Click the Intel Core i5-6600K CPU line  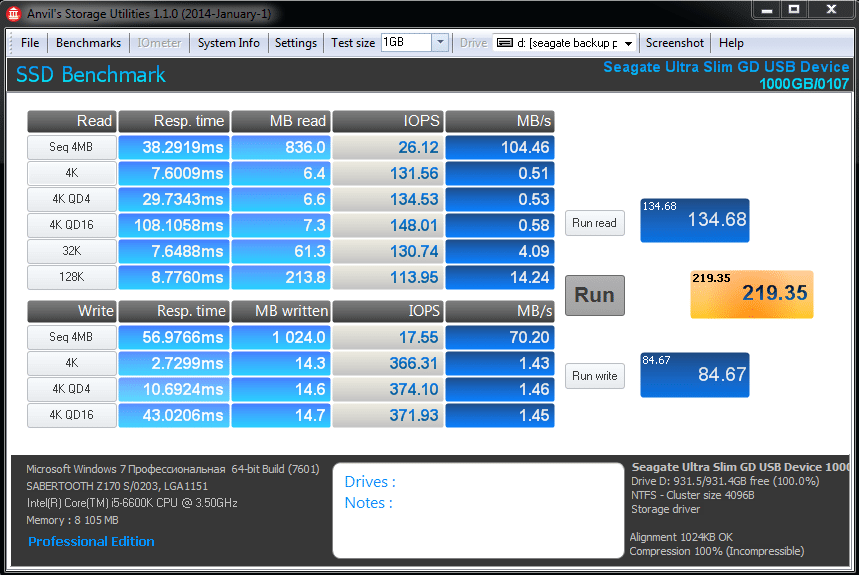point(131,503)
